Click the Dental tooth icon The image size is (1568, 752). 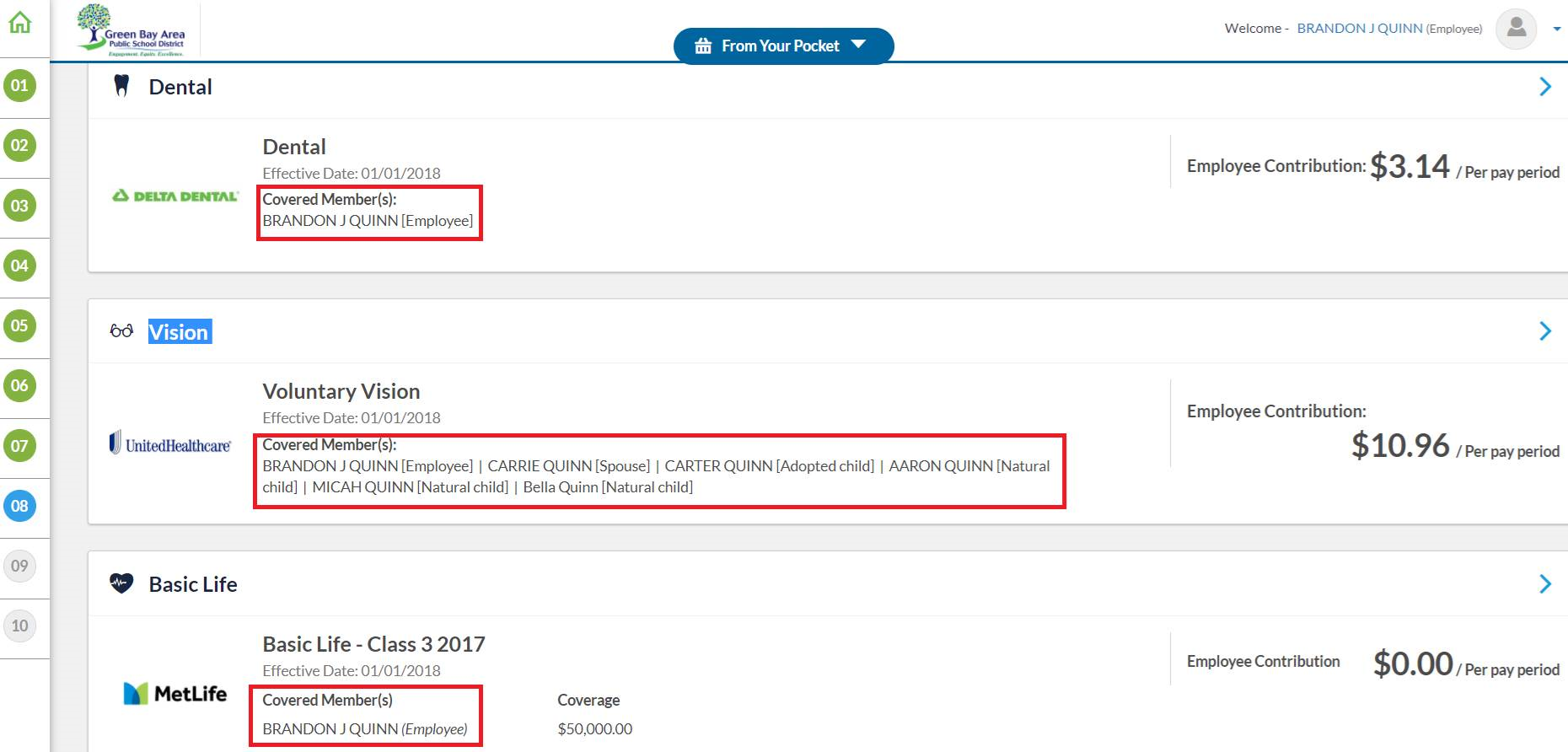[121, 86]
